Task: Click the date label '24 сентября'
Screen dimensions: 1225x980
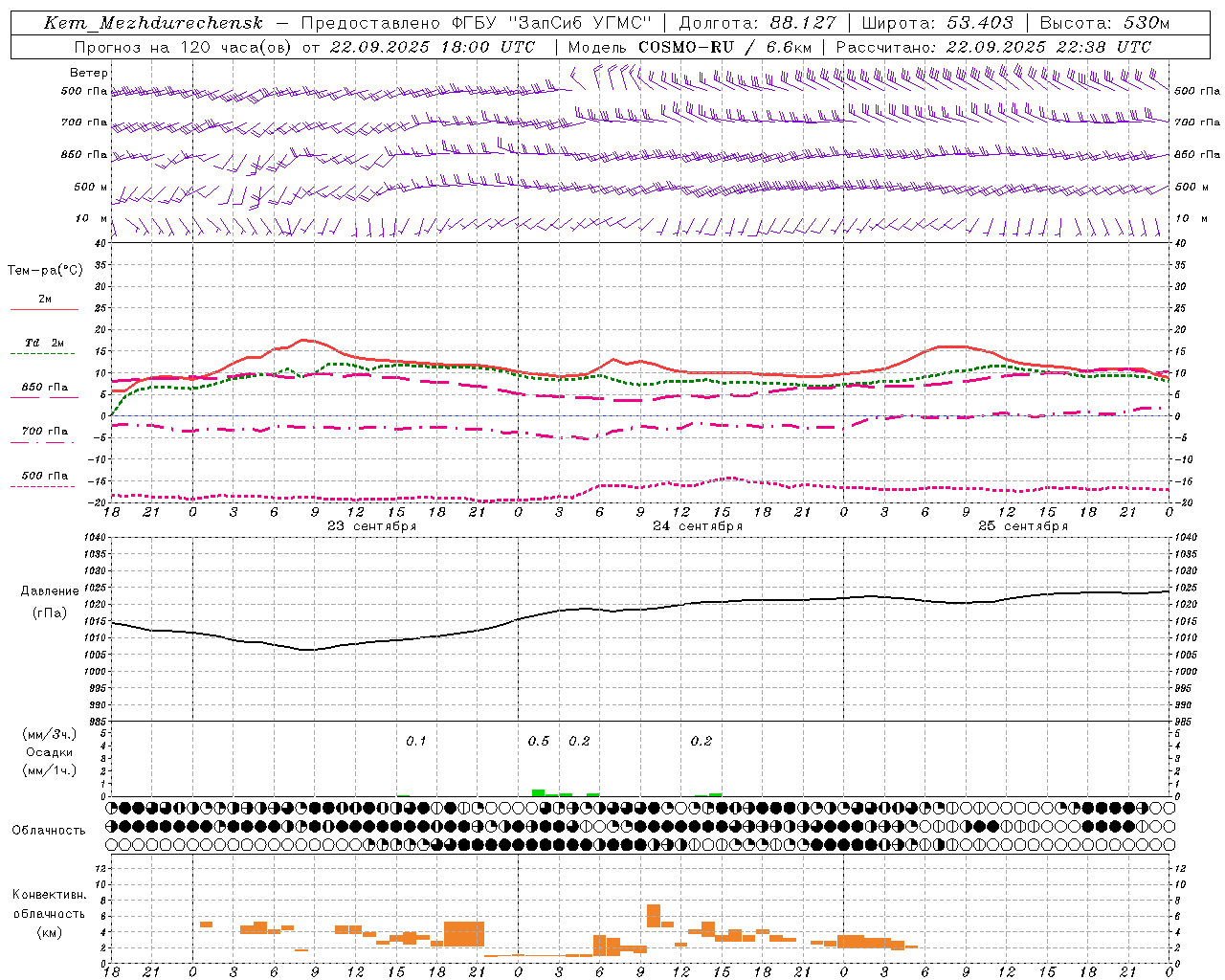Action: coord(698,526)
